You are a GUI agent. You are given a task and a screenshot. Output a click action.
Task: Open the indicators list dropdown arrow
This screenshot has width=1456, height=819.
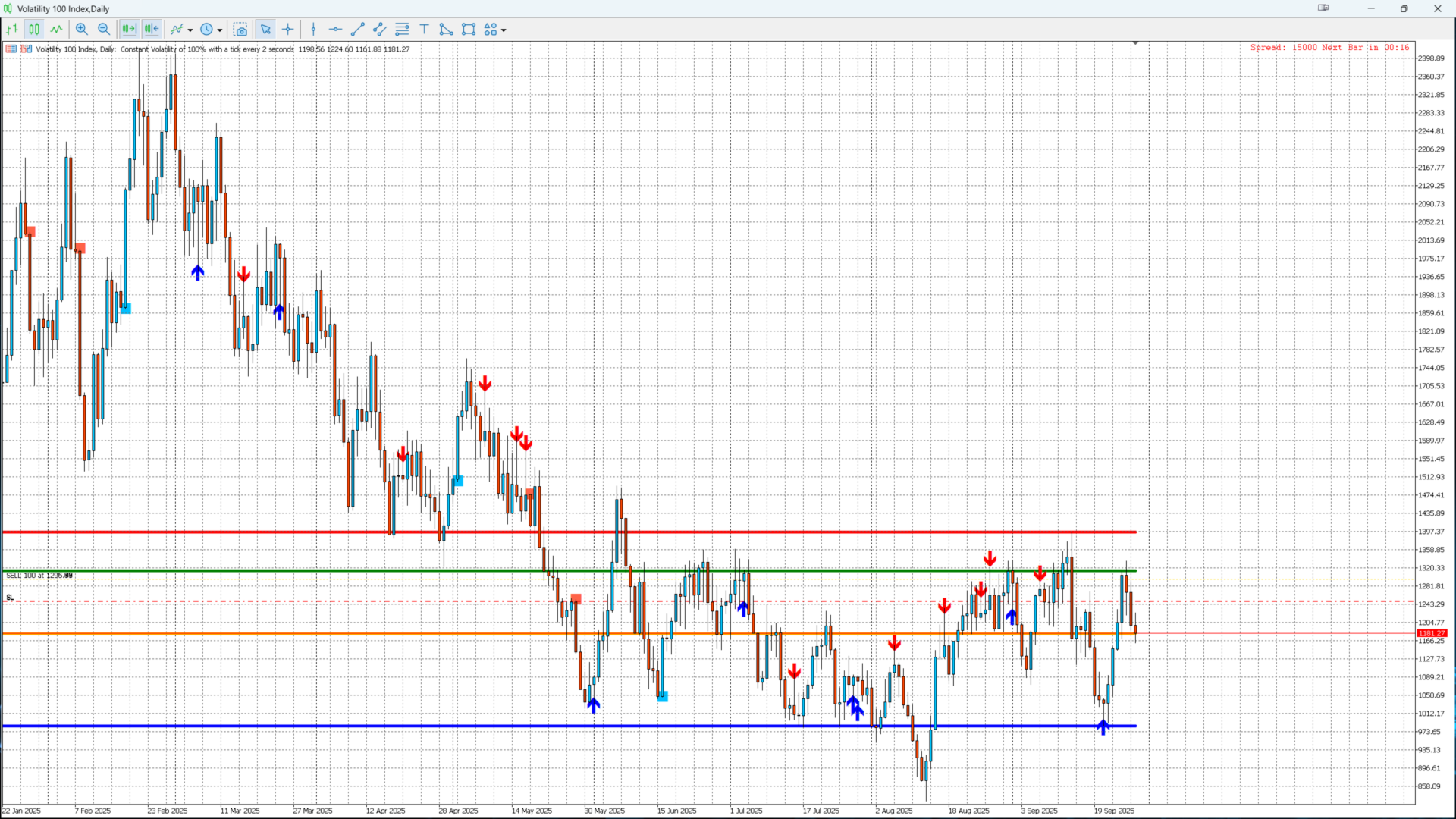[190, 30]
